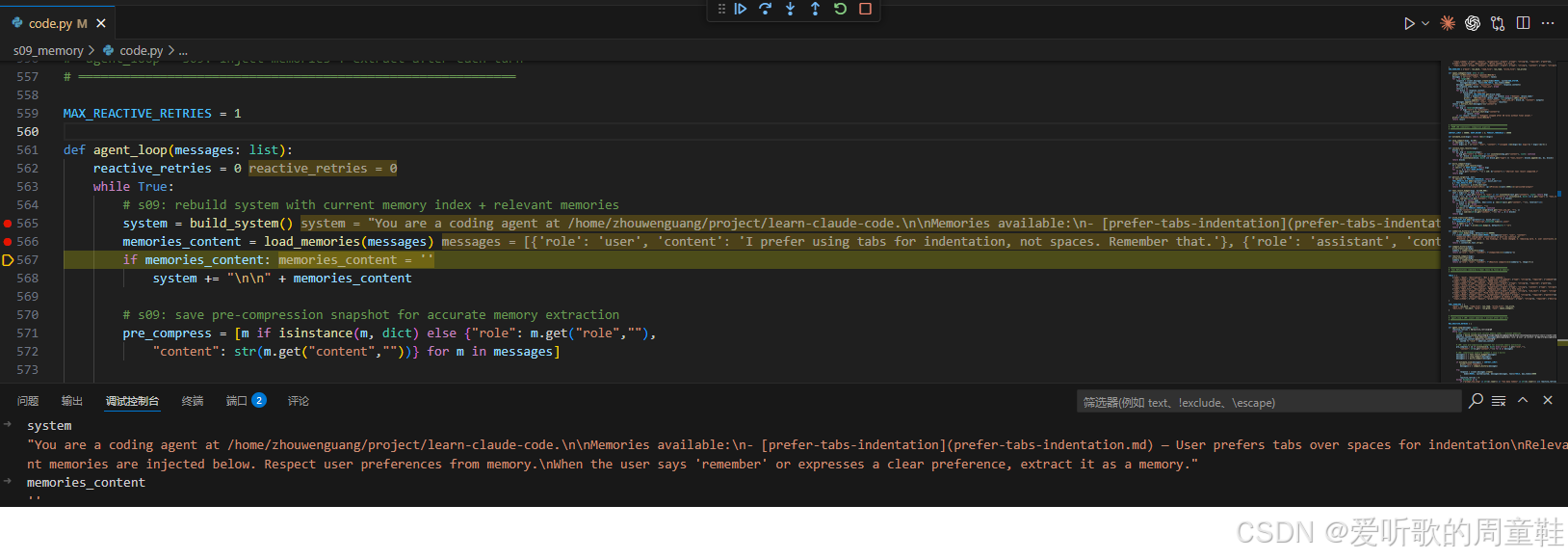This screenshot has height=559, width=1568.
Task: Click the s09_memory breadcrumb
Action: (48, 50)
